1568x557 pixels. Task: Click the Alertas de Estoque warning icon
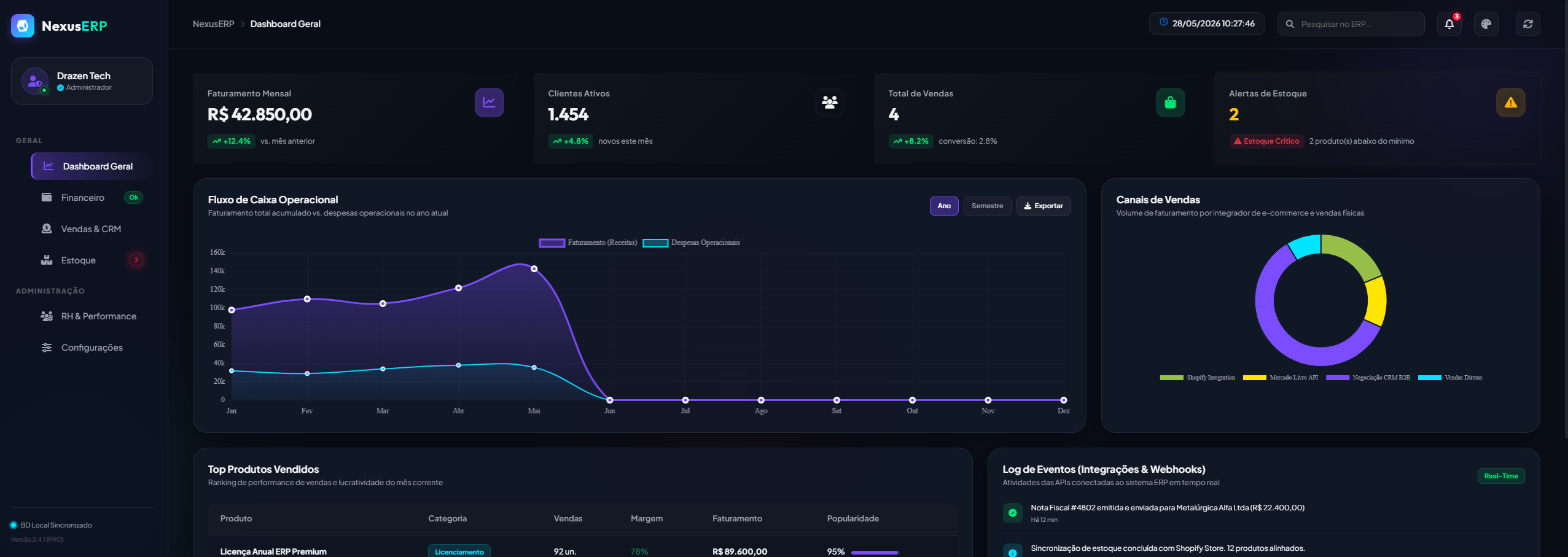pyautogui.click(x=1510, y=103)
